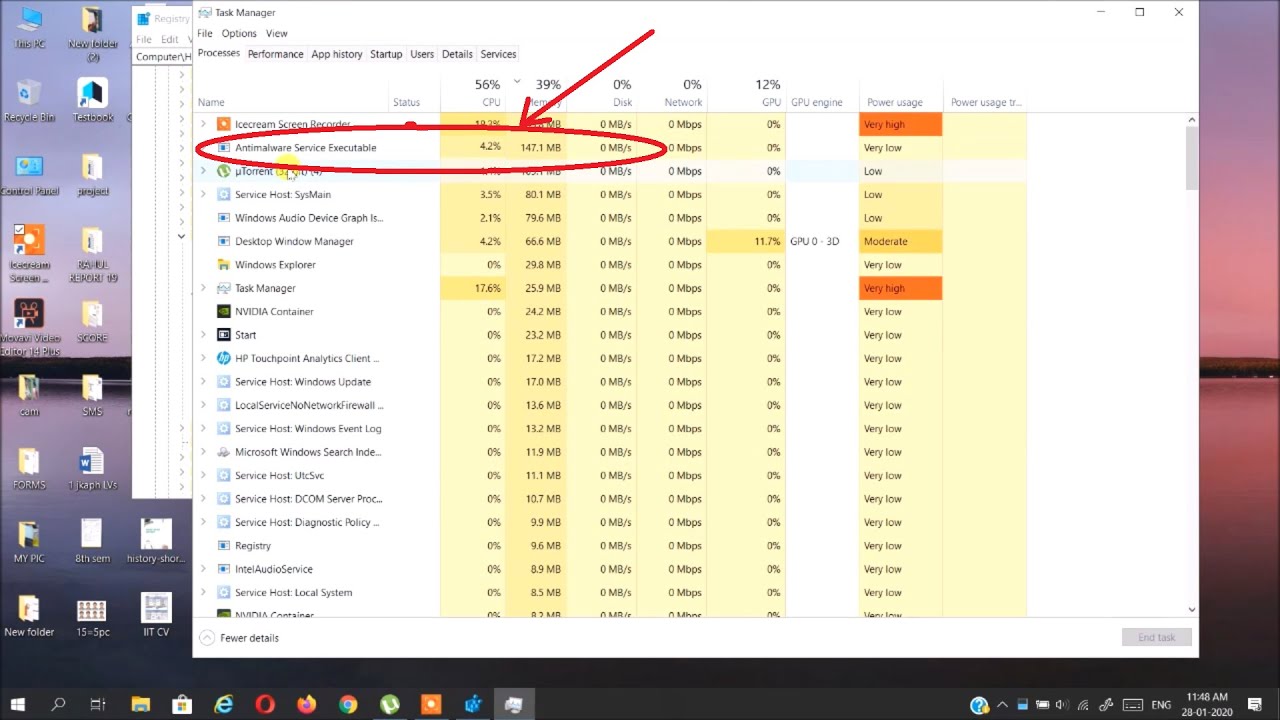Viewport: 1280px width, 720px height.
Task: Click the End task button
Action: pyautogui.click(x=1156, y=638)
